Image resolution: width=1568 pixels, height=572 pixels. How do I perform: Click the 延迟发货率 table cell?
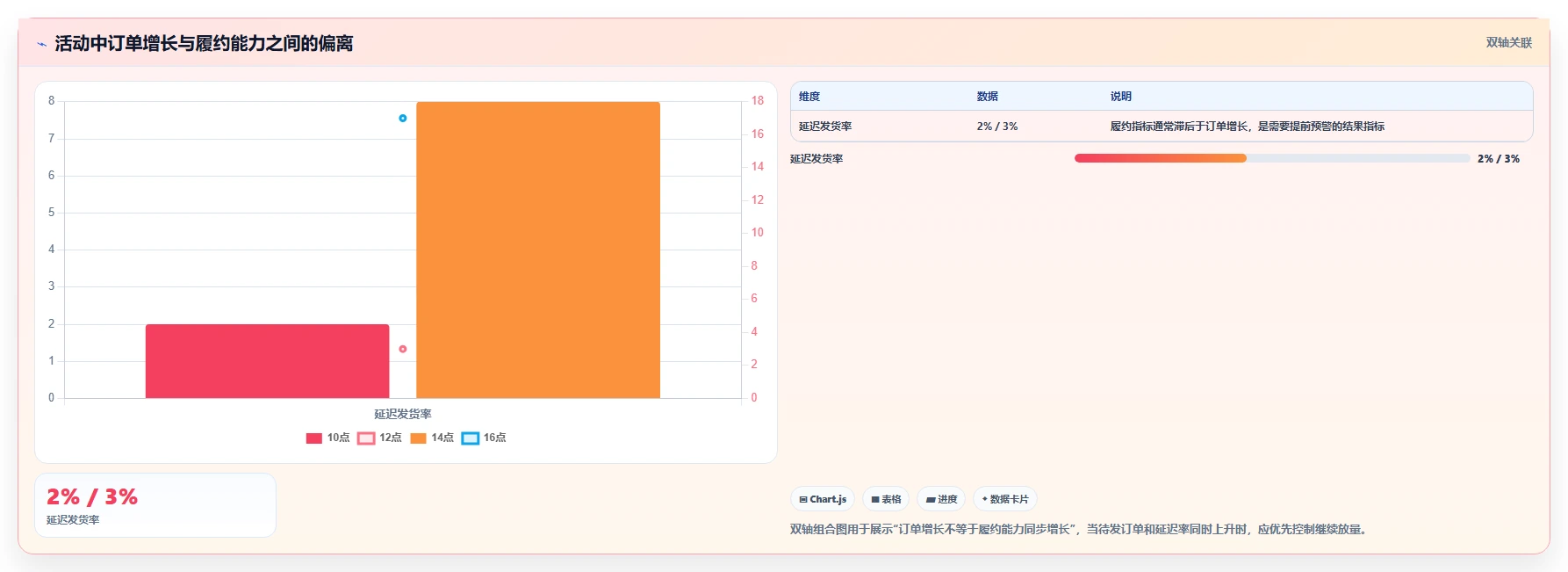pyautogui.click(x=825, y=127)
